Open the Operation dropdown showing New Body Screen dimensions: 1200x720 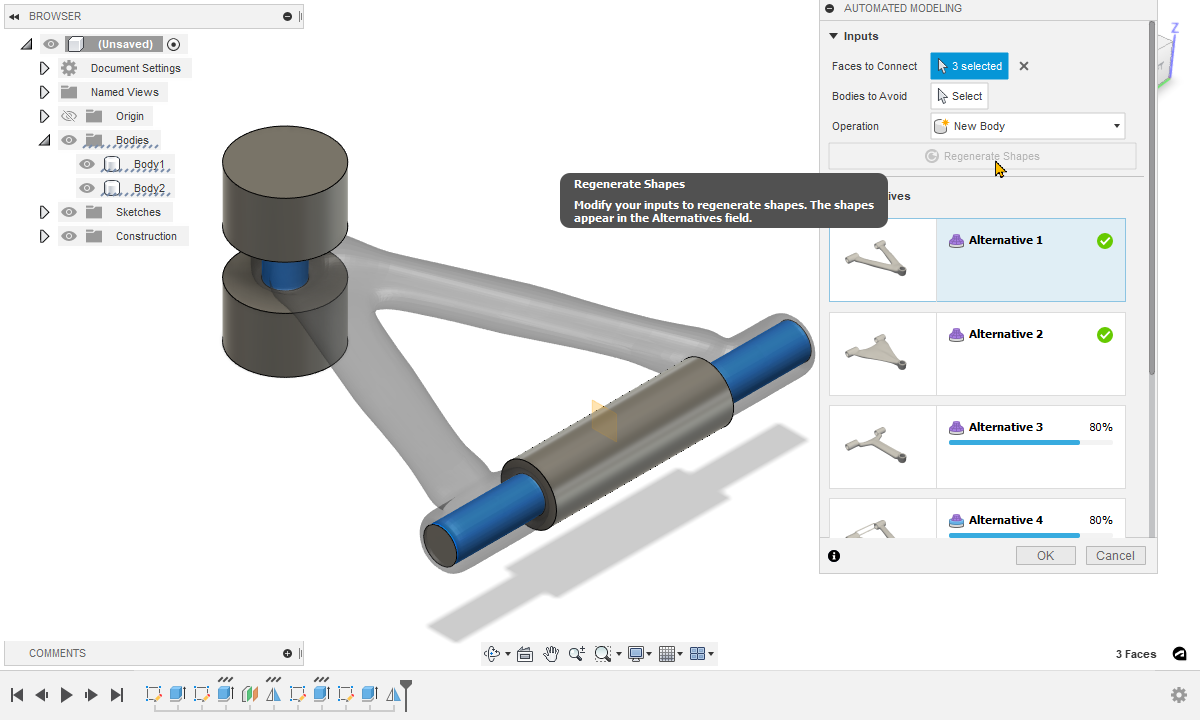coord(1027,127)
